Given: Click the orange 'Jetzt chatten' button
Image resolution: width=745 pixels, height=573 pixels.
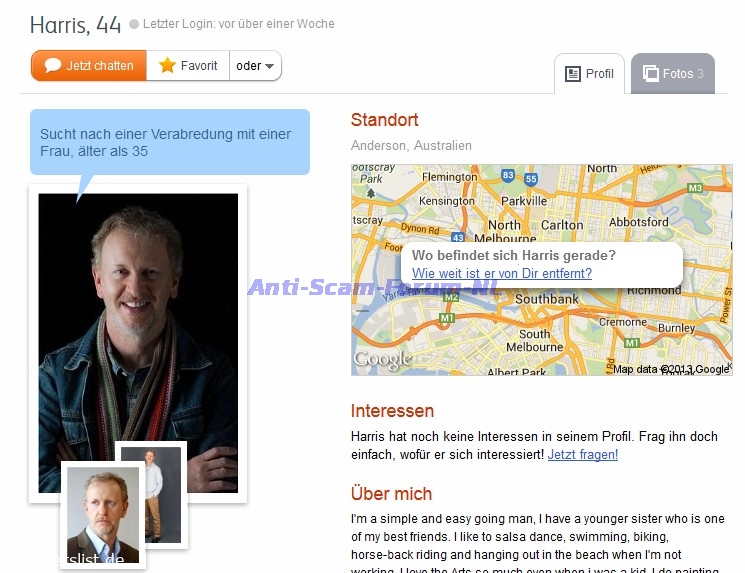Looking at the screenshot, I should pos(89,66).
